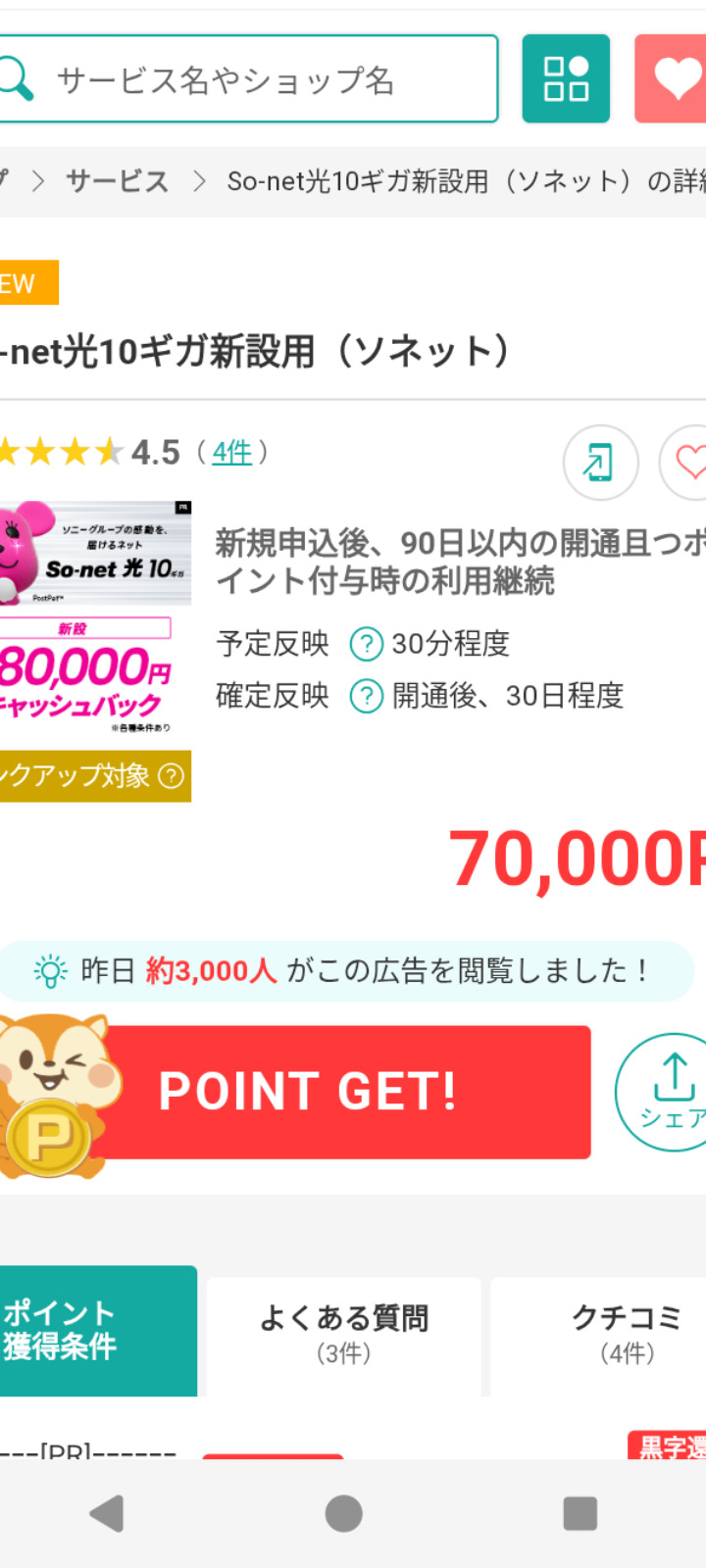The height and width of the screenshot is (1568, 706).
Task: Tap the Android recent apps square
Action: [580, 1514]
